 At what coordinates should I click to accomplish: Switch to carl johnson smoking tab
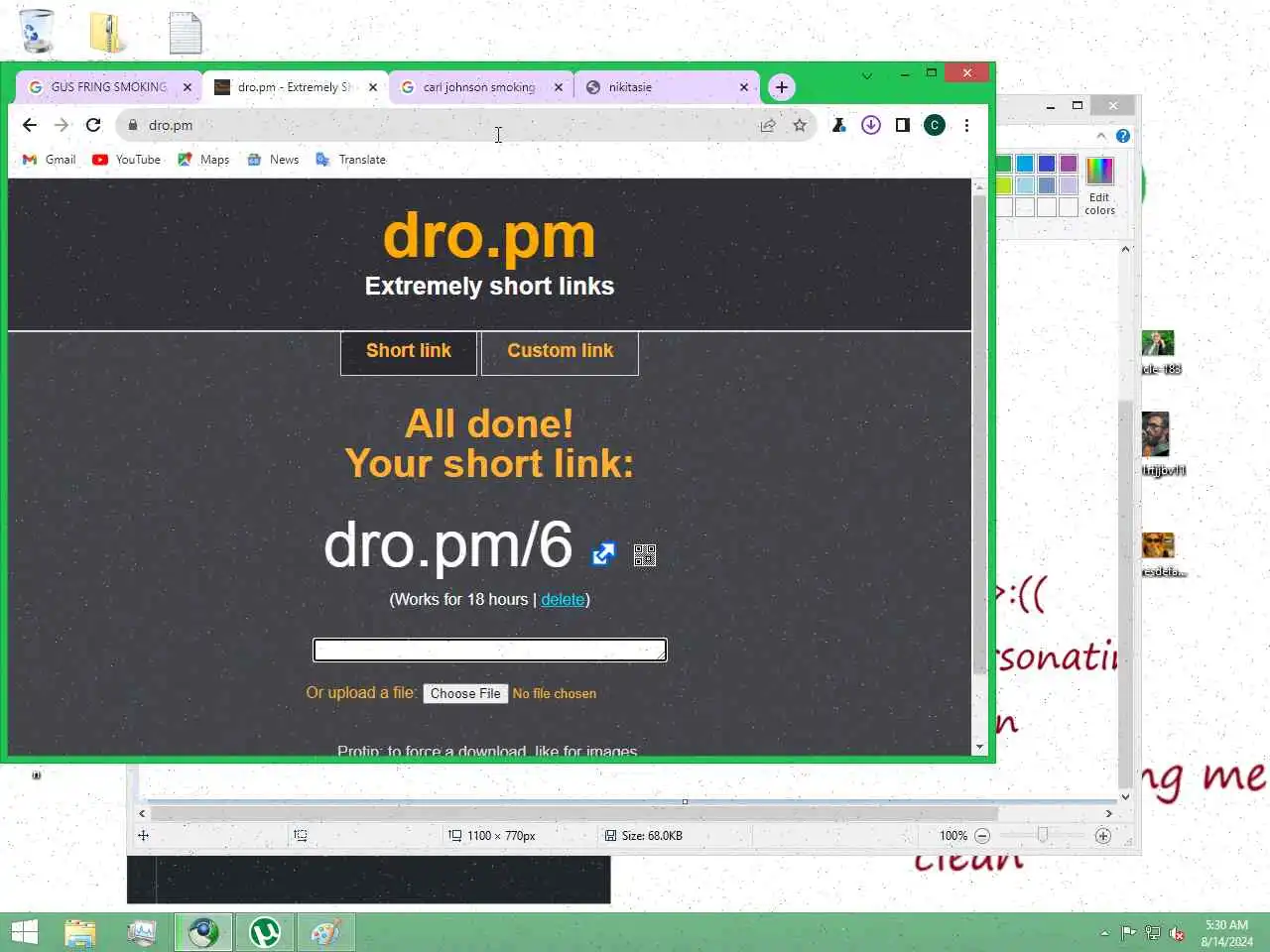coord(479,87)
